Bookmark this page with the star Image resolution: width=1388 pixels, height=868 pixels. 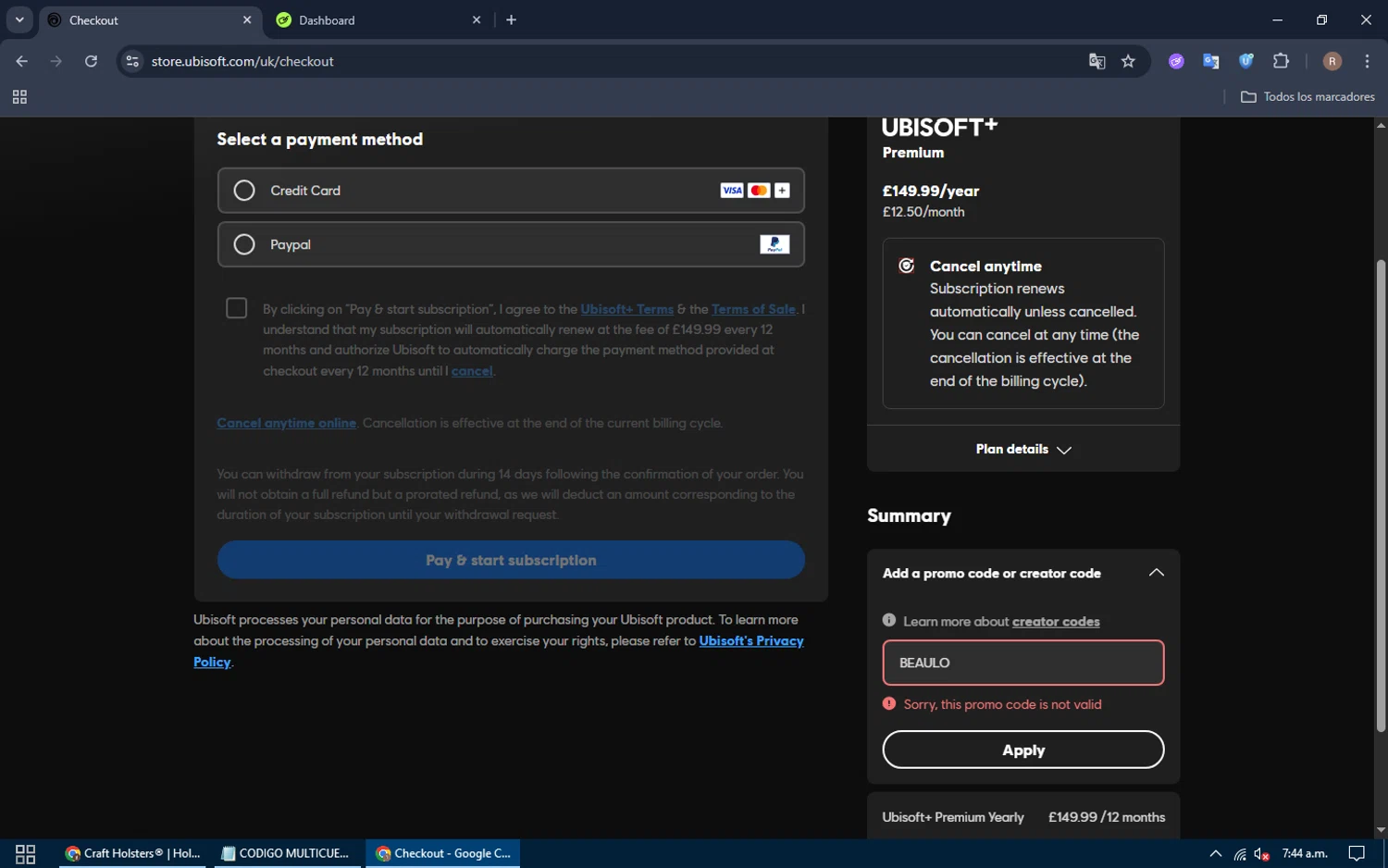[x=1128, y=61]
